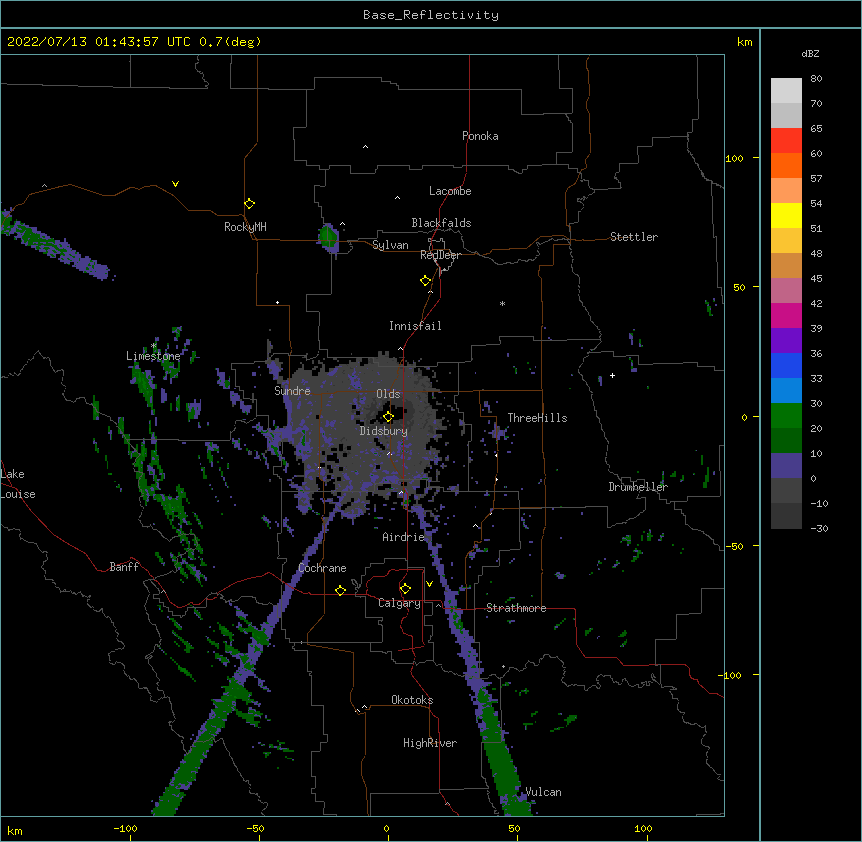Click the dBZ legend header

(810, 54)
